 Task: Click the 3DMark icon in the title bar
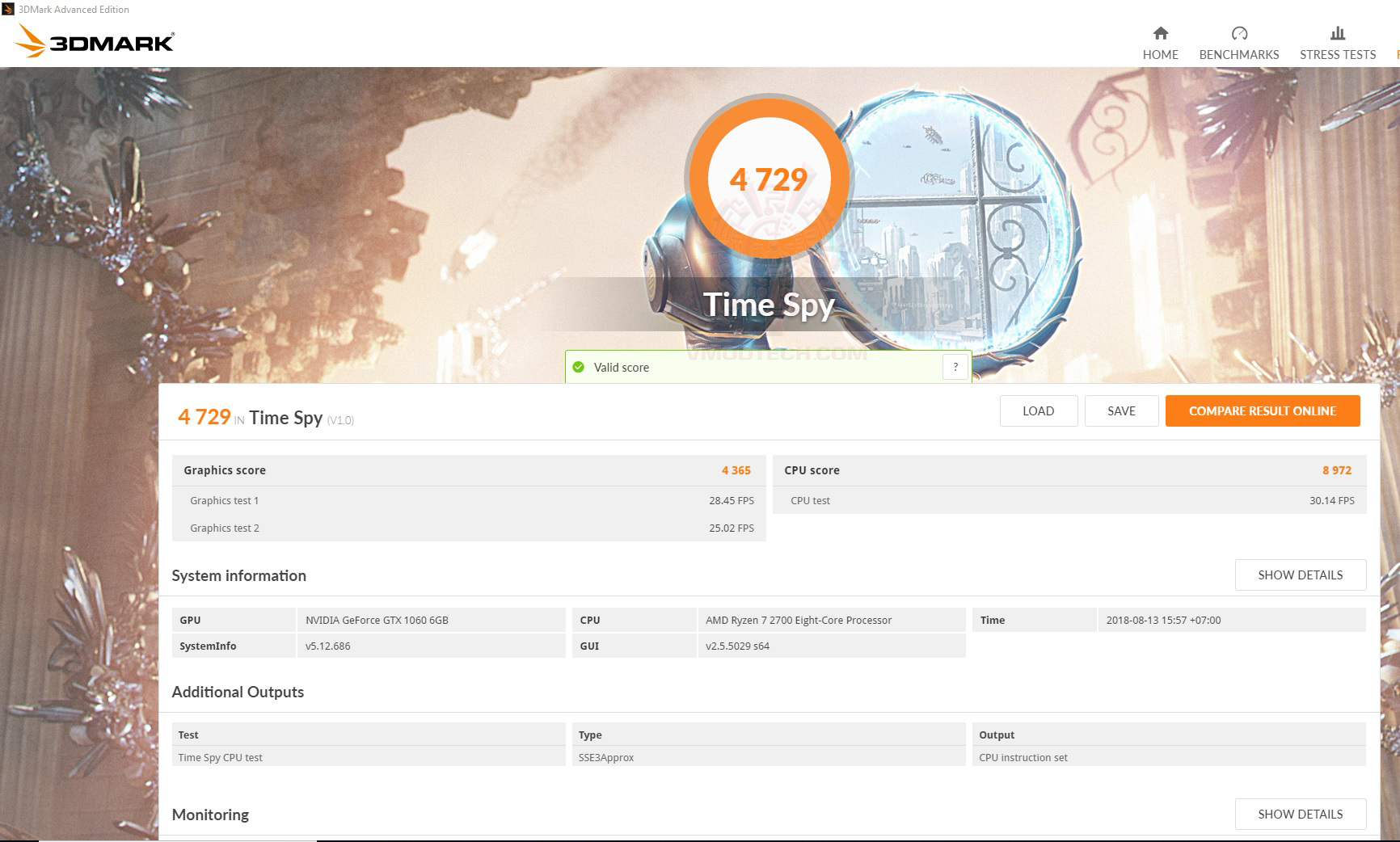[7, 9]
